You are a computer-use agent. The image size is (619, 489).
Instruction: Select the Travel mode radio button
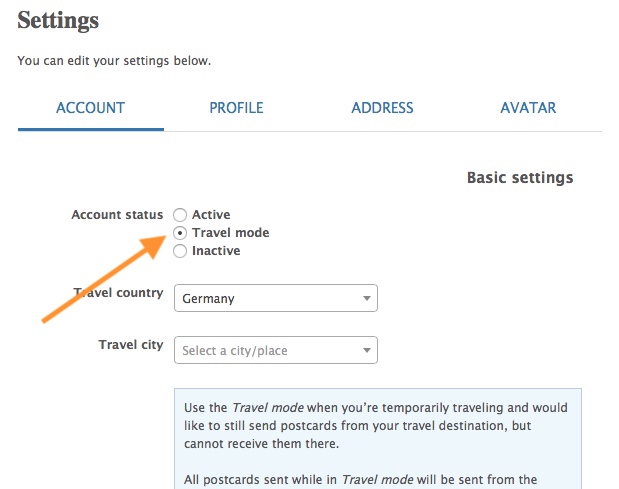(180, 232)
